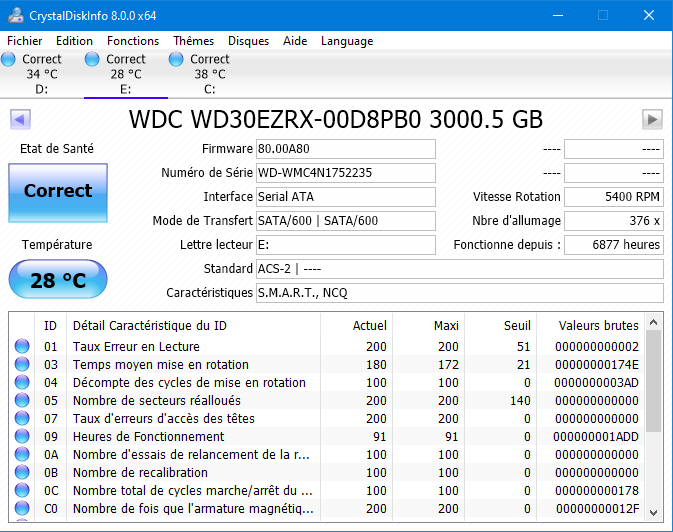Click the Détail Caractéristique du ID header
The height and width of the screenshot is (532, 673).
pos(193,325)
